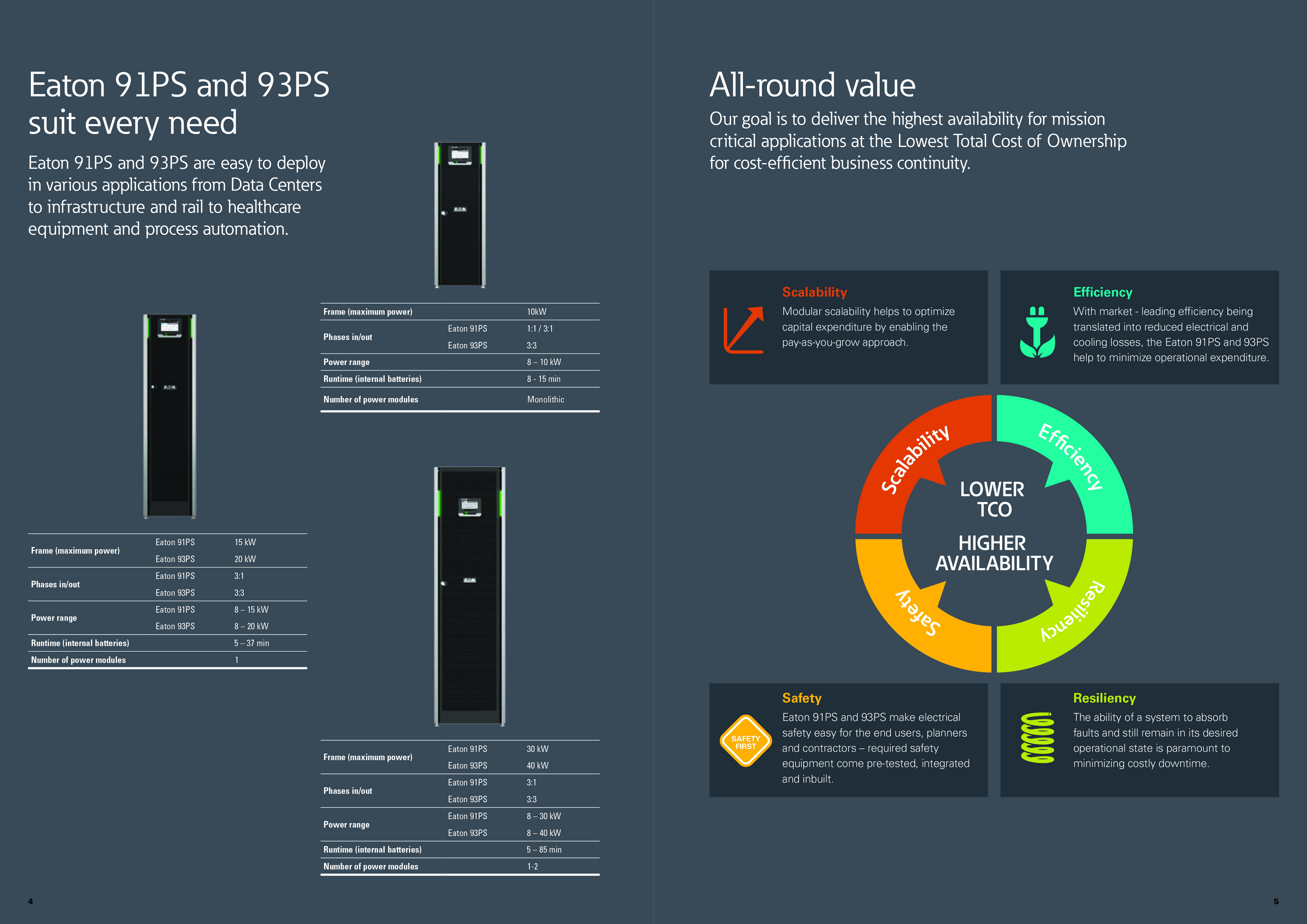Screen dimensions: 1307x924
Task: Click page number 5 at bottom right
Action: [x=1276, y=901]
